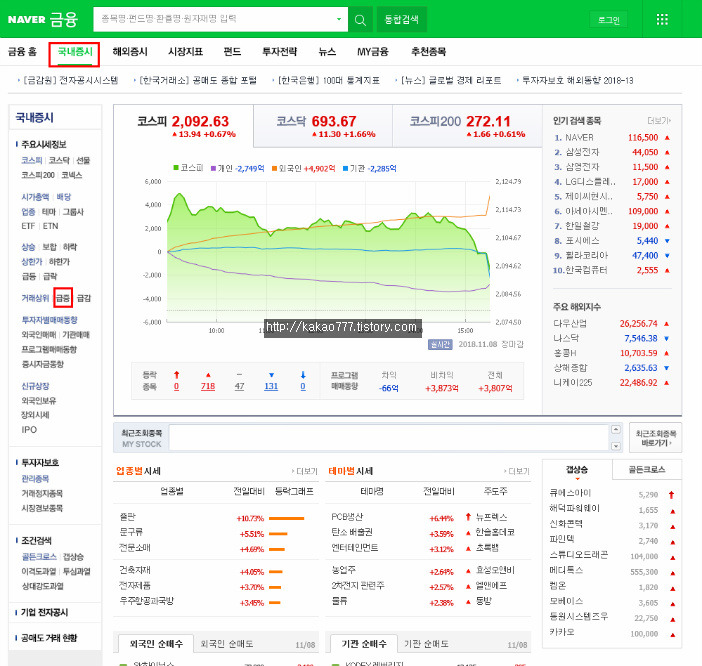Open the 뉴스 menu
This screenshot has height=666, width=702.
coord(327,52)
